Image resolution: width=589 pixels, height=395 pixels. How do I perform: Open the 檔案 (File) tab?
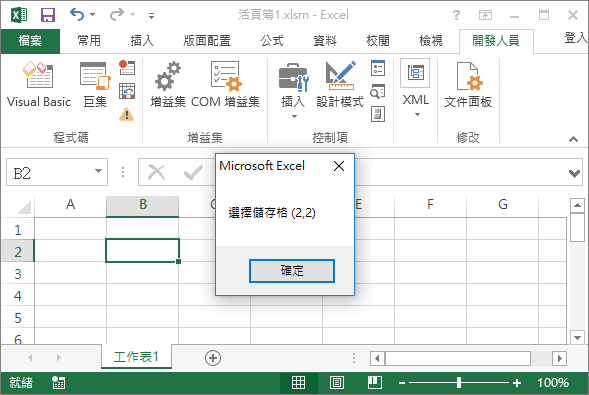click(x=30, y=41)
